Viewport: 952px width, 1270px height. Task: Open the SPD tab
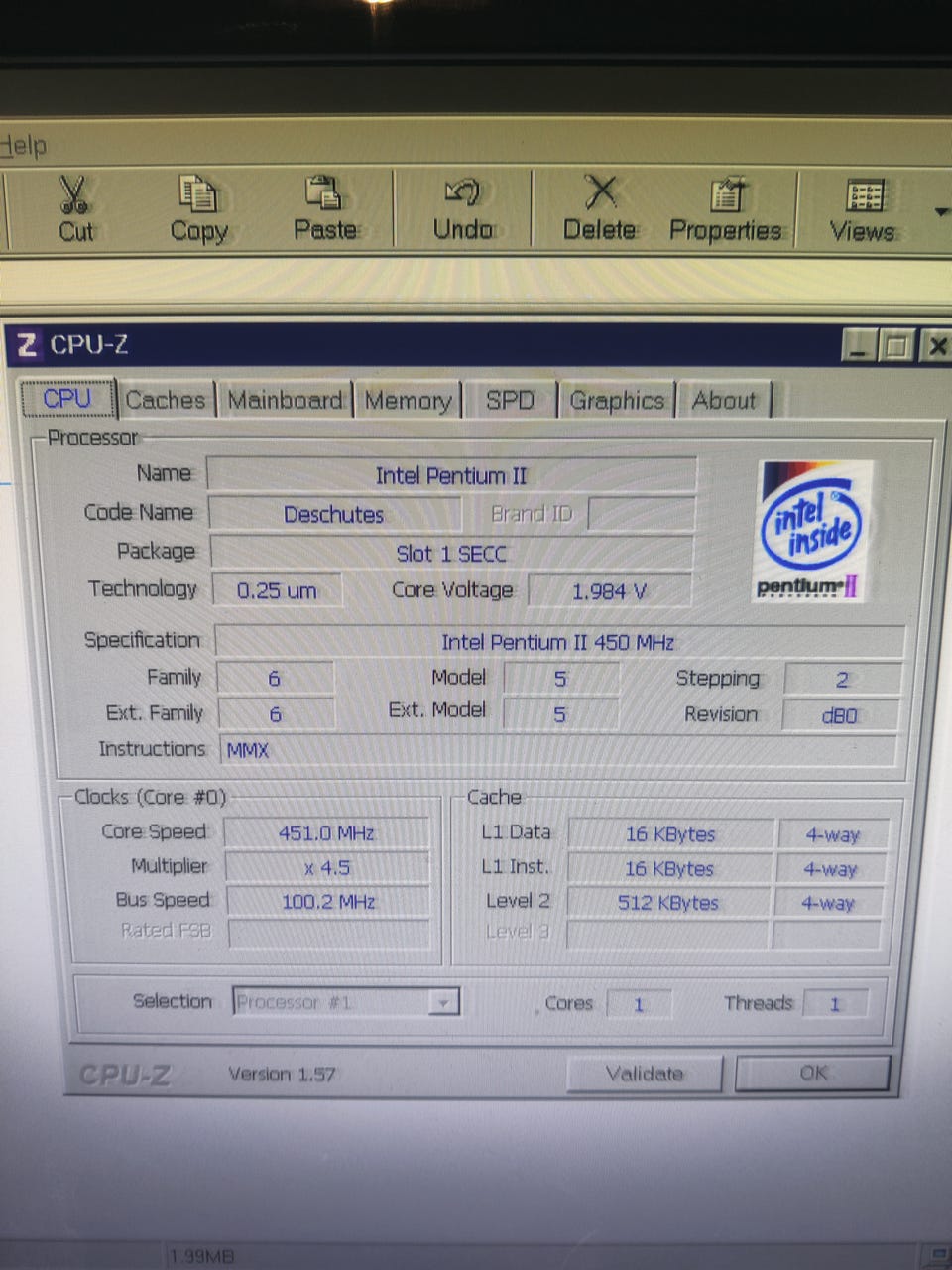[x=510, y=401]
